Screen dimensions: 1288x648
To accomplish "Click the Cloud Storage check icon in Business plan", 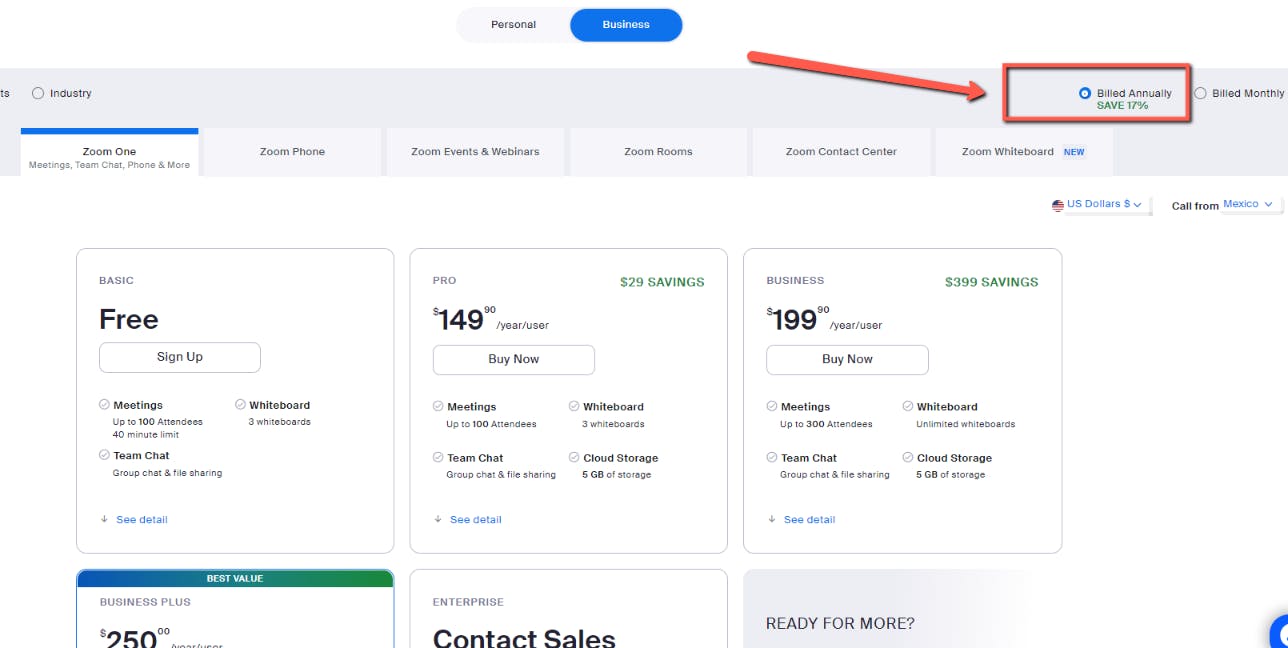I will click(x=908, y=458).
